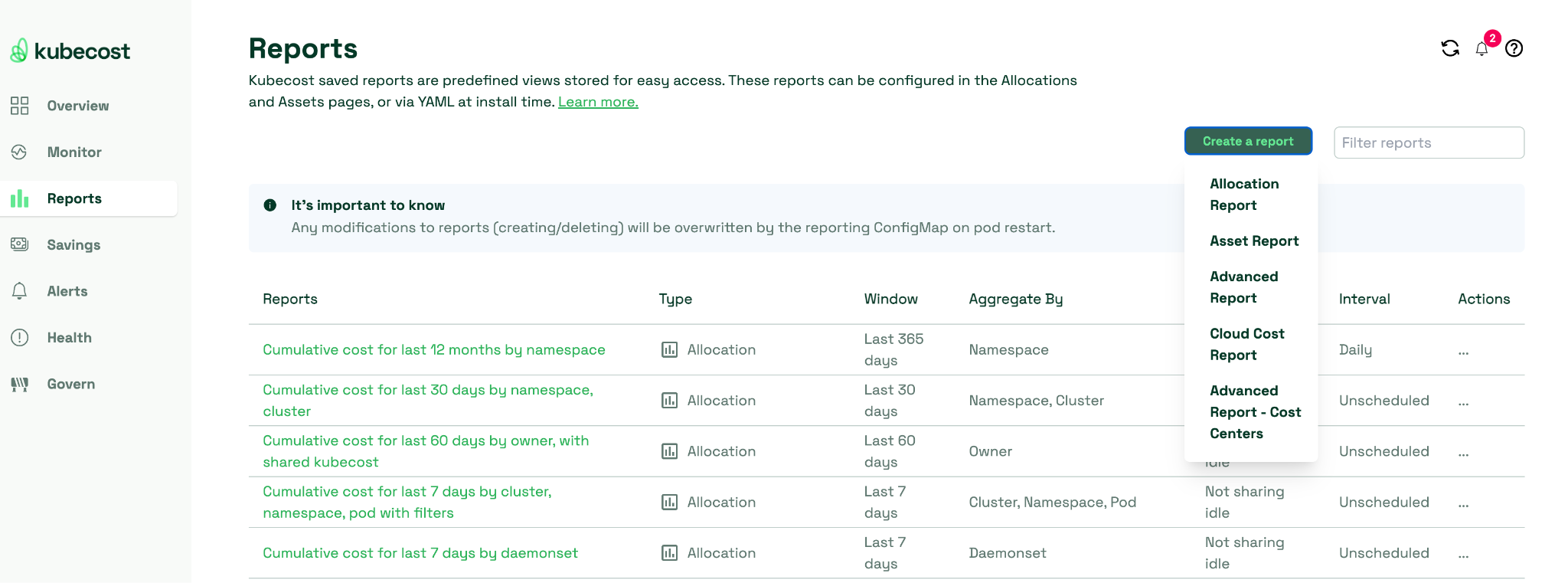Click the Savings money icon
This screenshot has width=1568, height=583.
point(20,244)
